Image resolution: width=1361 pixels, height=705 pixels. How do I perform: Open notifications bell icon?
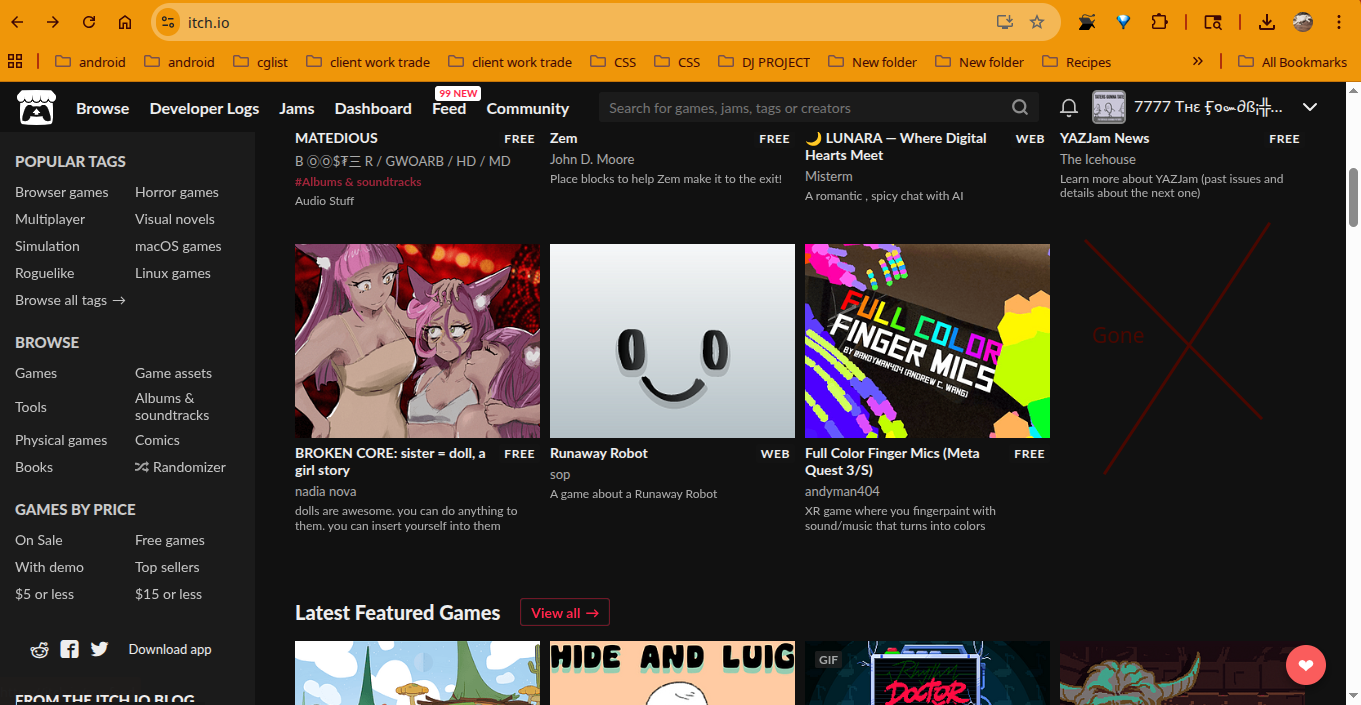click(1069, 108)
